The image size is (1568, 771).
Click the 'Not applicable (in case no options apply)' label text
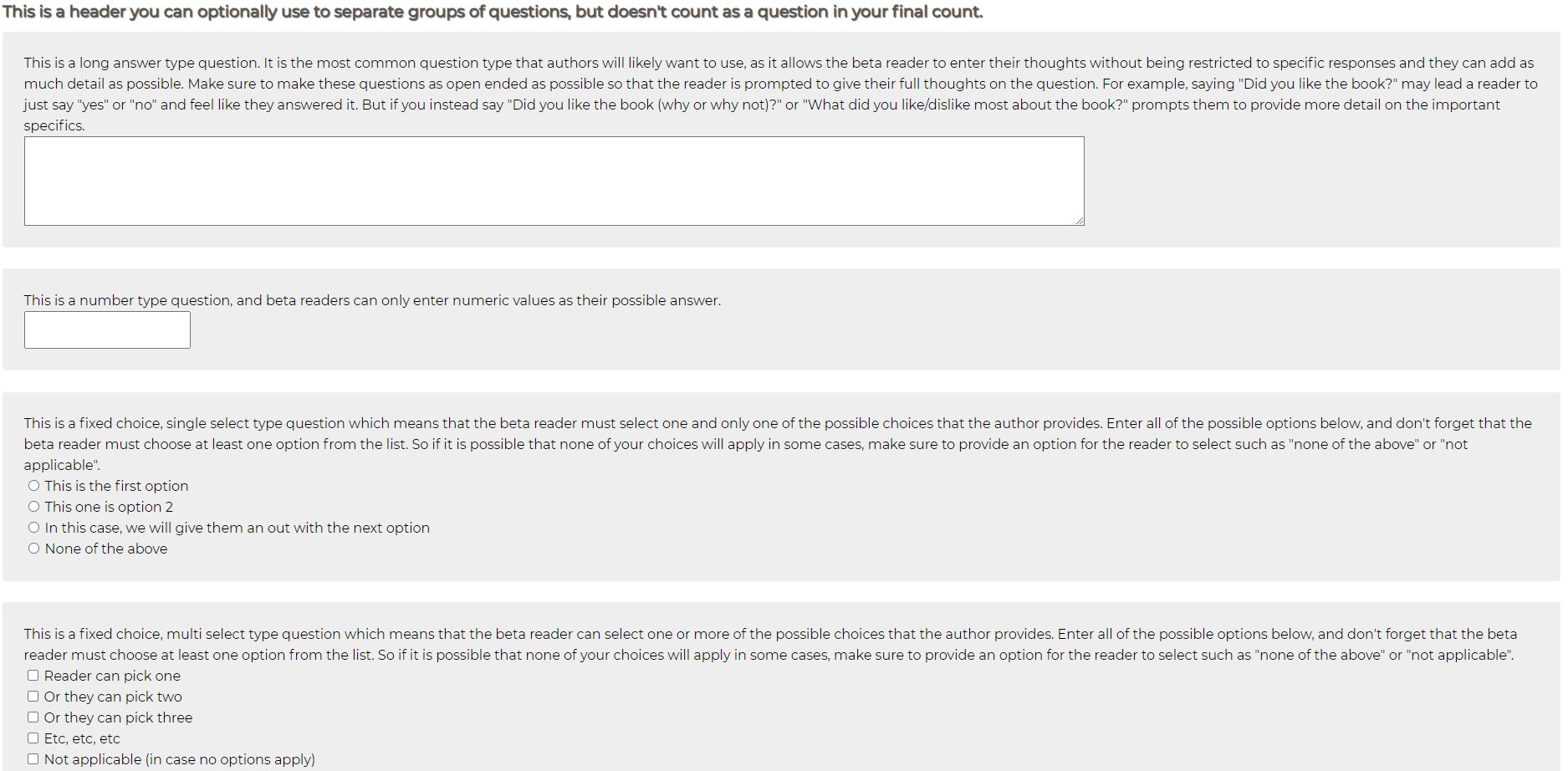click(180, 759)
